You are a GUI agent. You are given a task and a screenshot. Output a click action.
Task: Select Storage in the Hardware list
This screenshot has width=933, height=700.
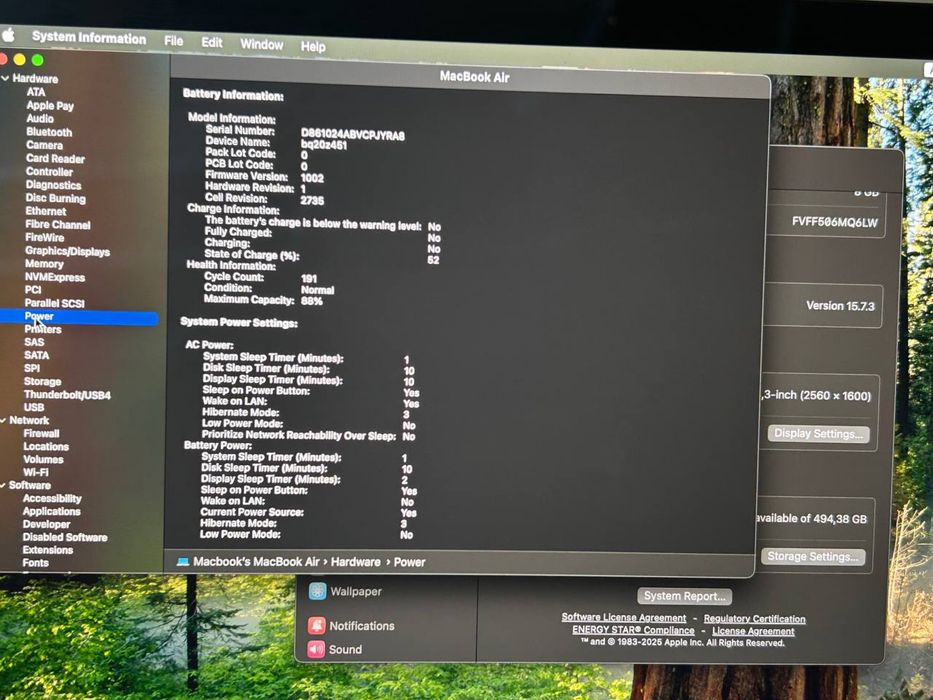[x=42, y=382]
